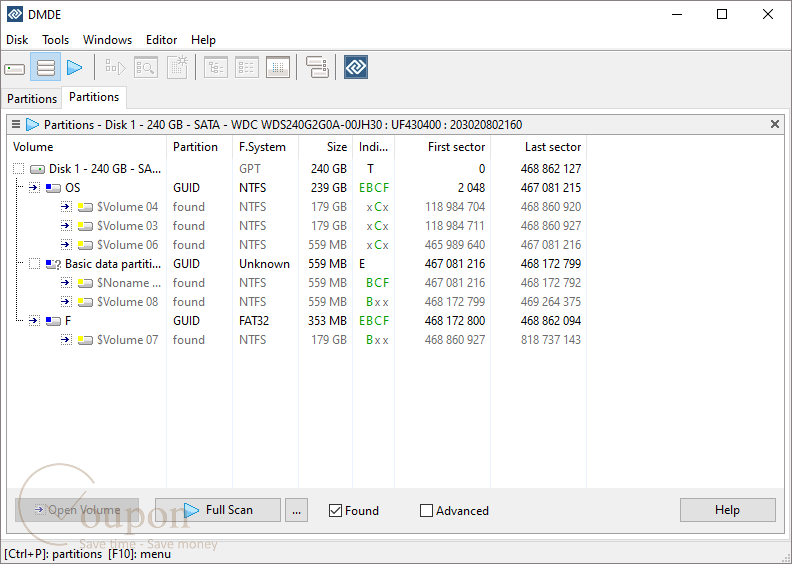This screenshot has width=792, height=564.
Task: Click the ellipsis button next to Full Scan
Action: point(296,510)
